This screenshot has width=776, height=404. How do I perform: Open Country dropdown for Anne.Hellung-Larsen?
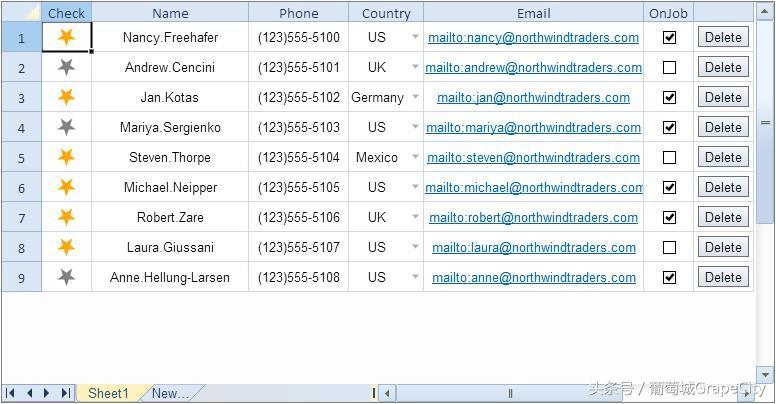[415, 277]
